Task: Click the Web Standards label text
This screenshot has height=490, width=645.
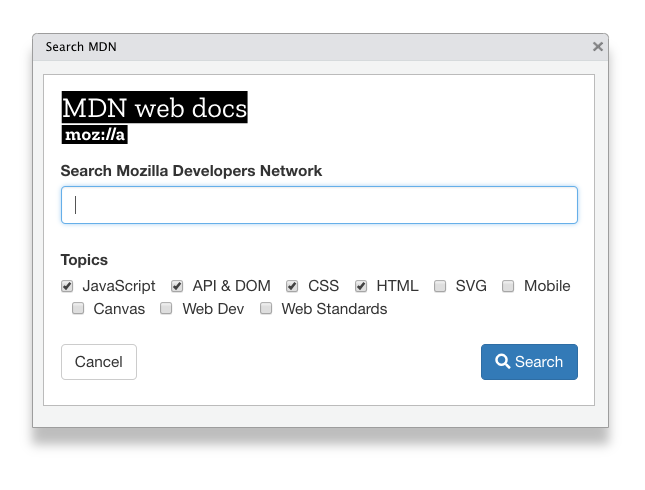Action: pos(334,309)
